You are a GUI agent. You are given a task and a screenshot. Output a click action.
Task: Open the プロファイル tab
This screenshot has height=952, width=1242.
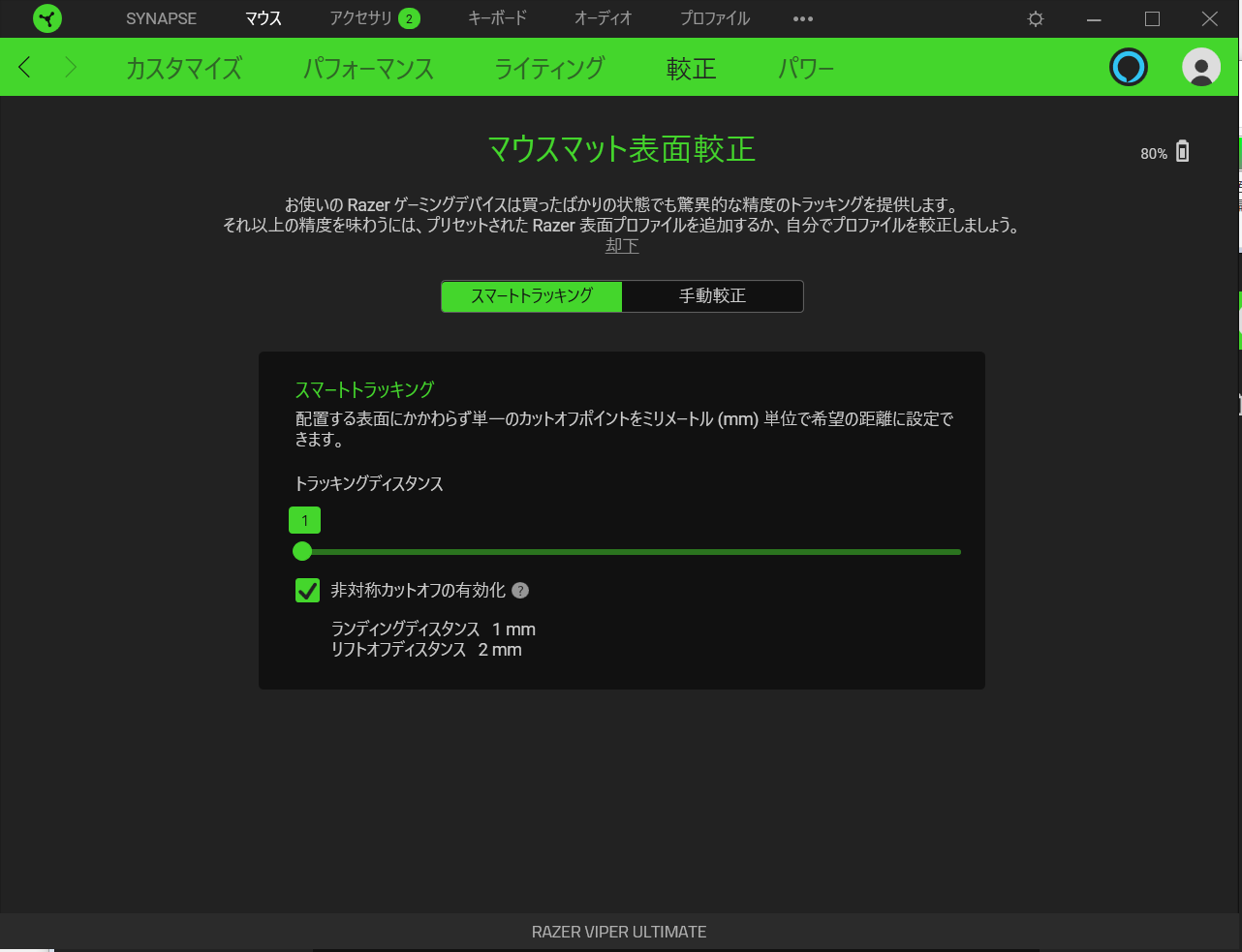pyautogui.click(x=715, y=18)
